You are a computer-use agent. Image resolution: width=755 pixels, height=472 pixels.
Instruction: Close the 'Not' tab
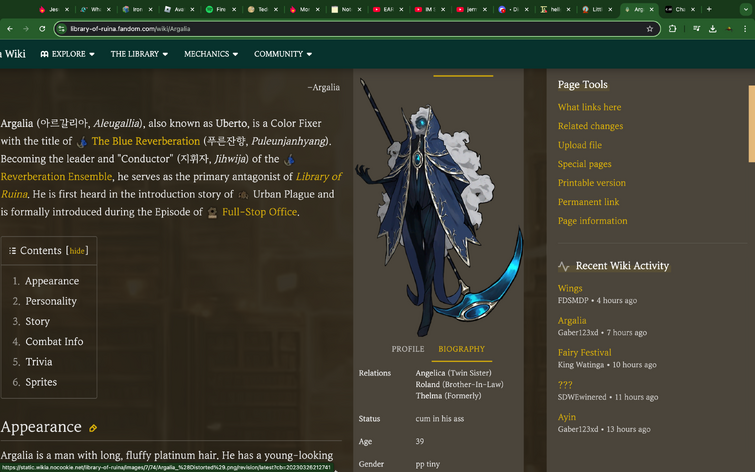pos(359,9)
